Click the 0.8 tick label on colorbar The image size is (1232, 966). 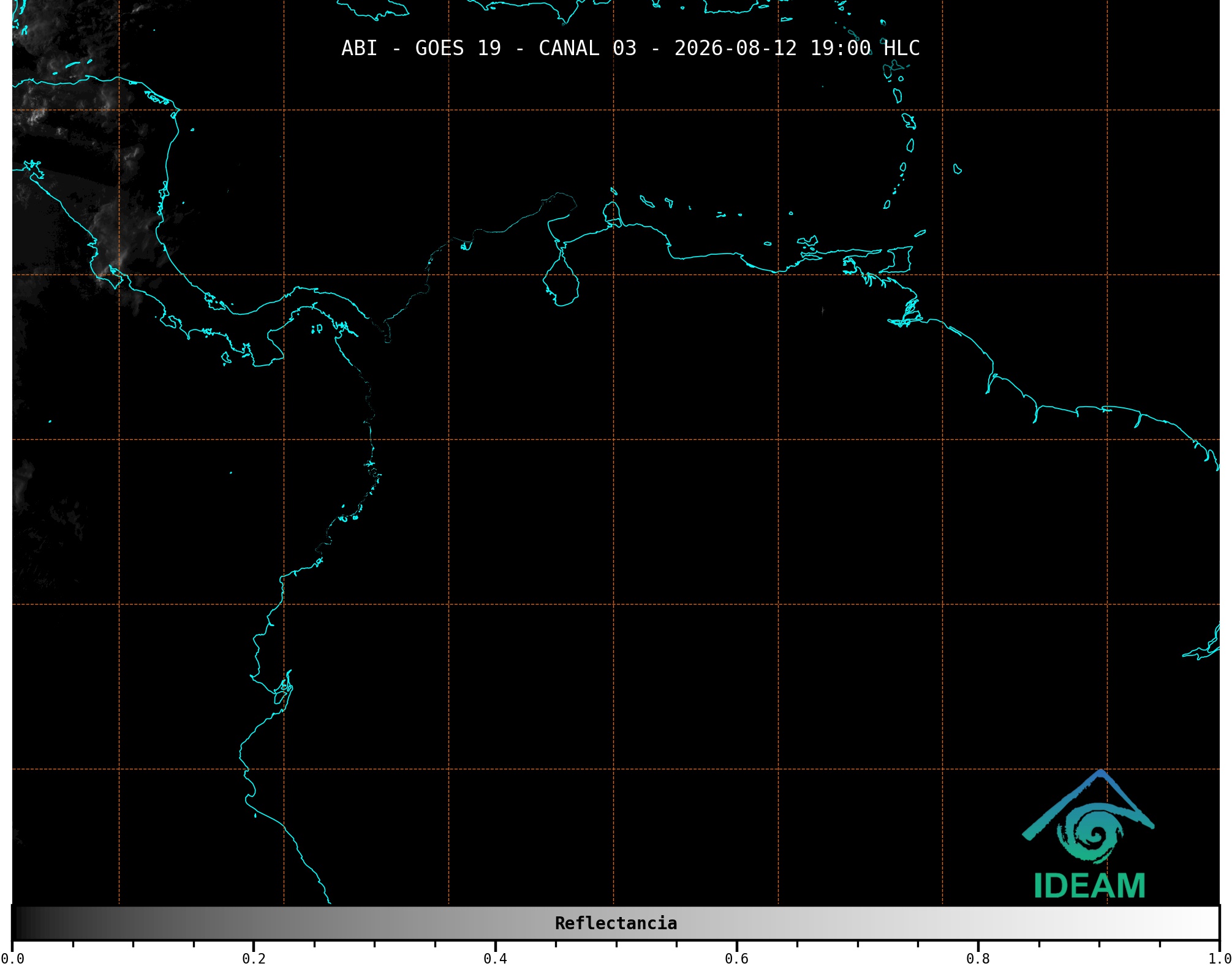[x=978, y=959]
